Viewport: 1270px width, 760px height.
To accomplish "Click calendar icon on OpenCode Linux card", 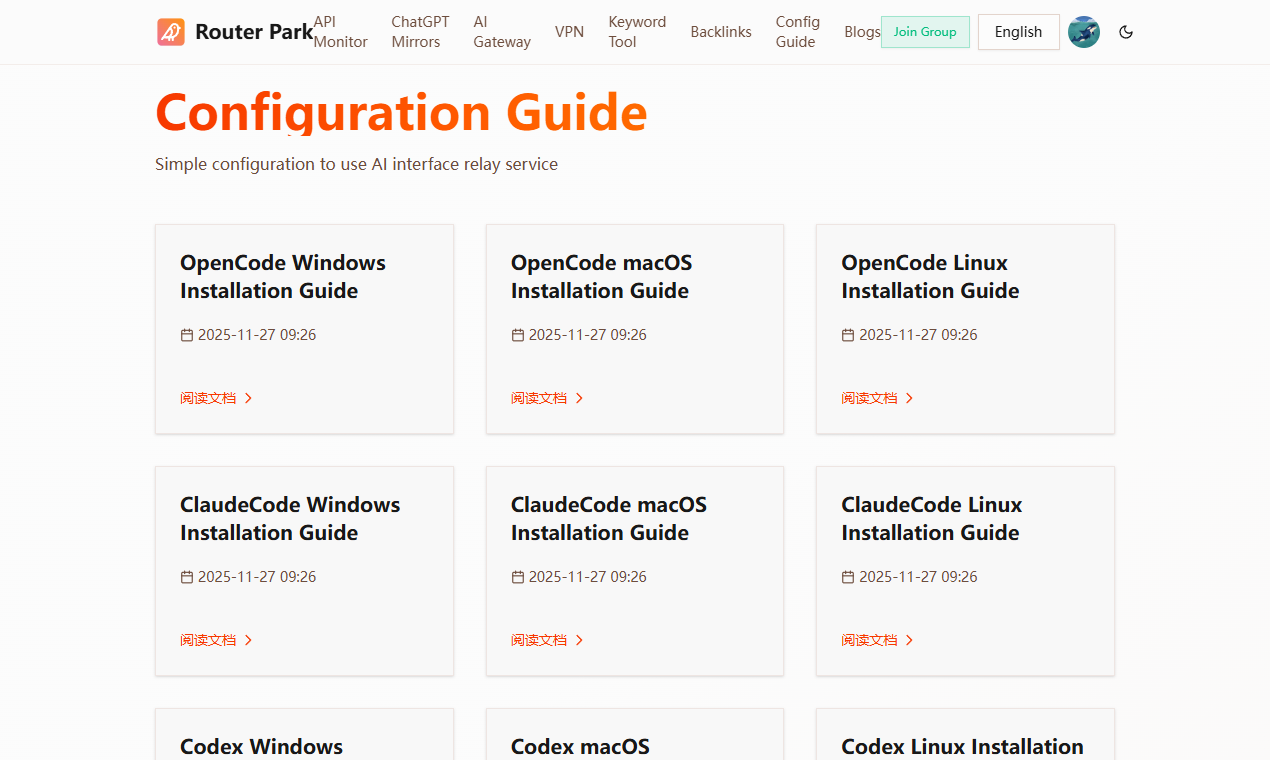I will [x=848, y=335].
